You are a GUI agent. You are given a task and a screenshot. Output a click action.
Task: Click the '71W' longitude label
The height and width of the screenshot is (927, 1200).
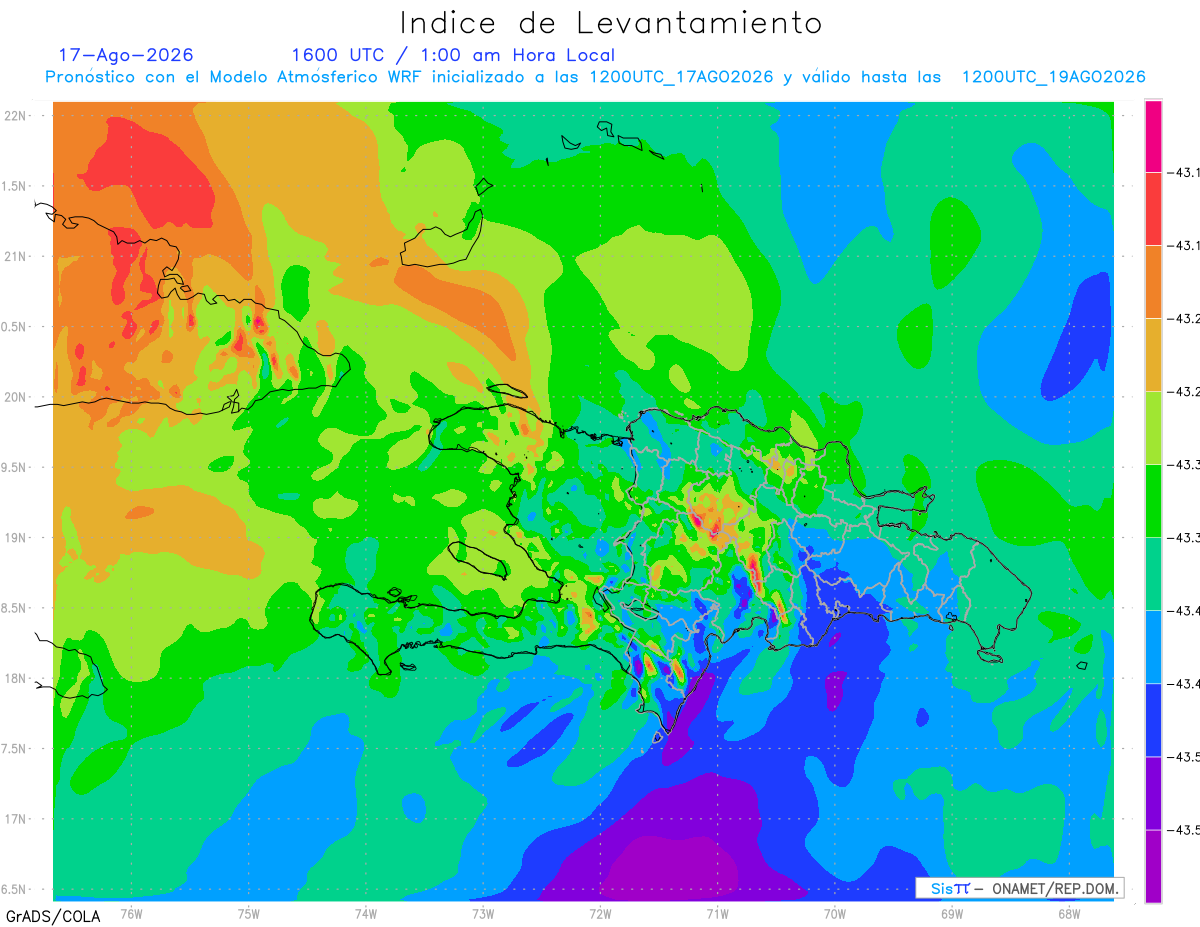pos(717,912)
